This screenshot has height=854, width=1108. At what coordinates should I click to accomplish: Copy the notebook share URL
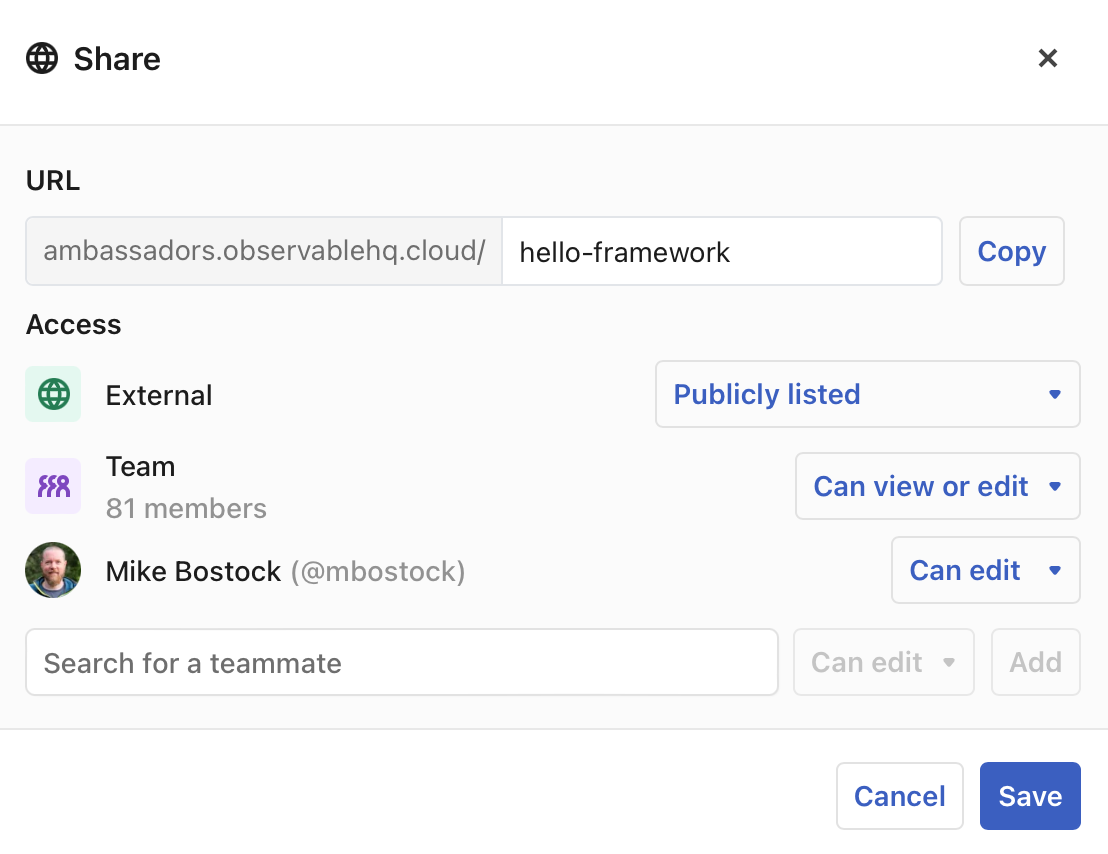[x=1011, y=251]
